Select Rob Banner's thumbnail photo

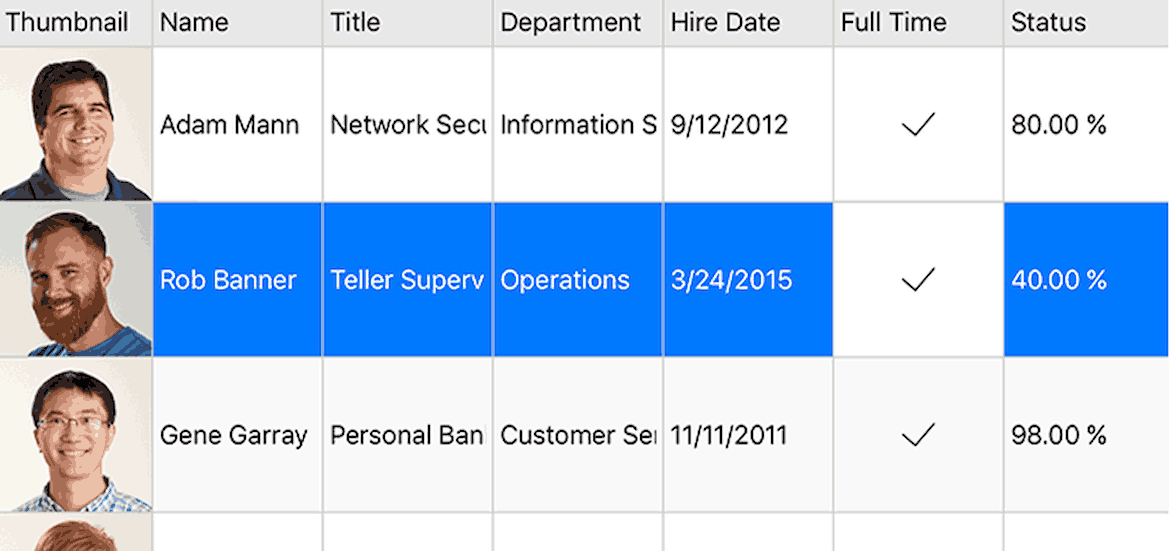(x=75, y=279)
